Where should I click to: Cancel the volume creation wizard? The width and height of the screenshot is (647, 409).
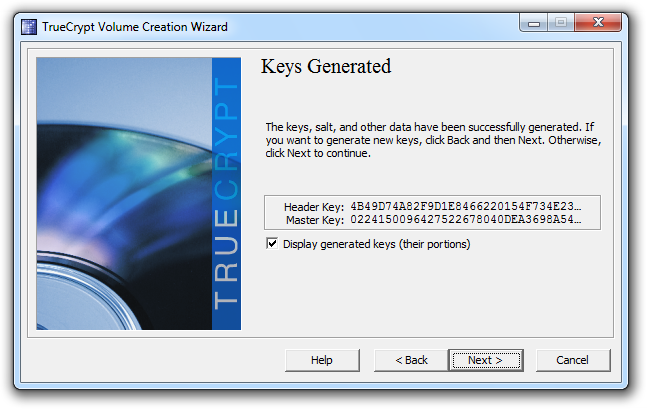pyautogui.click(x=573, y=360)
